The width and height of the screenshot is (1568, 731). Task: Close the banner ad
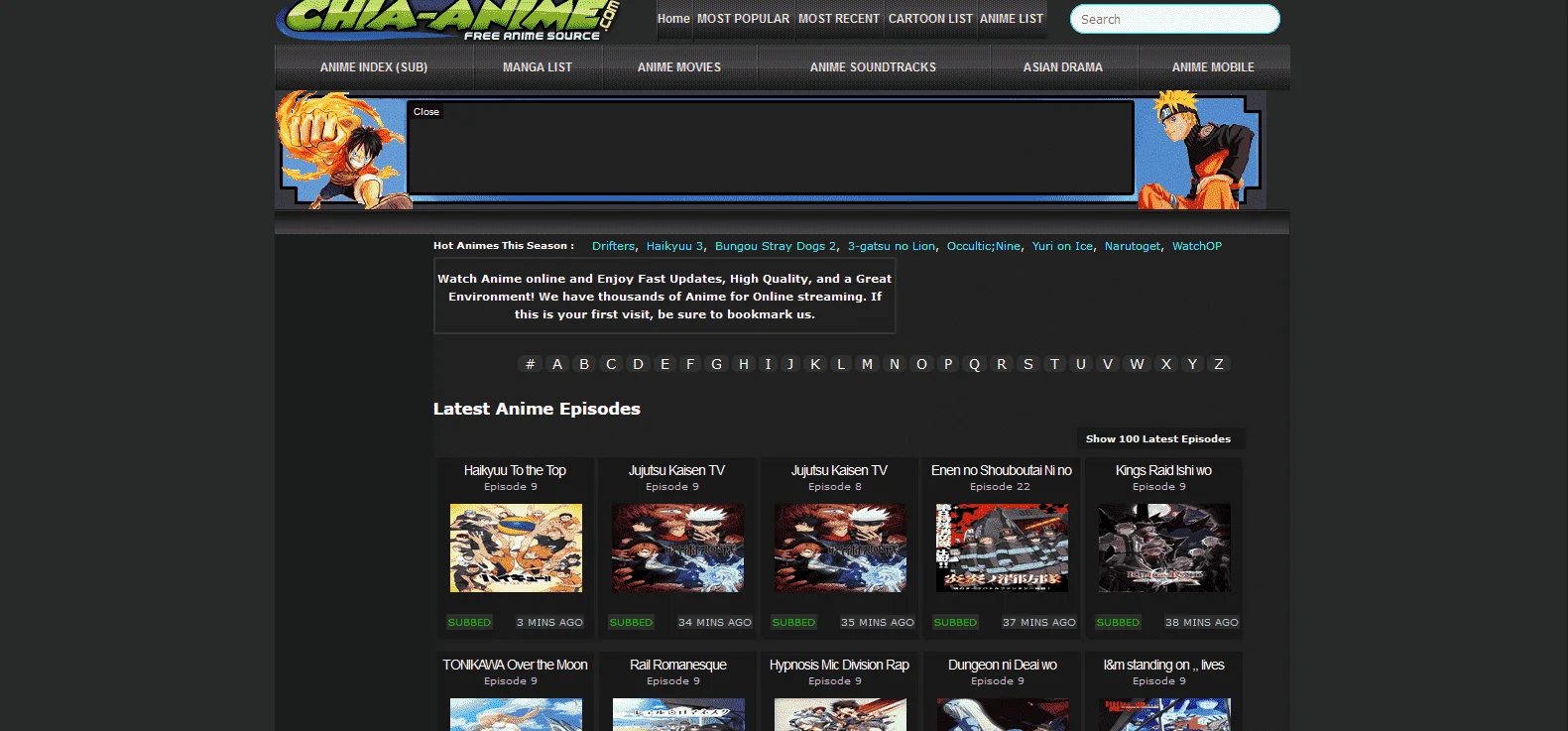[x=426, y=112]
